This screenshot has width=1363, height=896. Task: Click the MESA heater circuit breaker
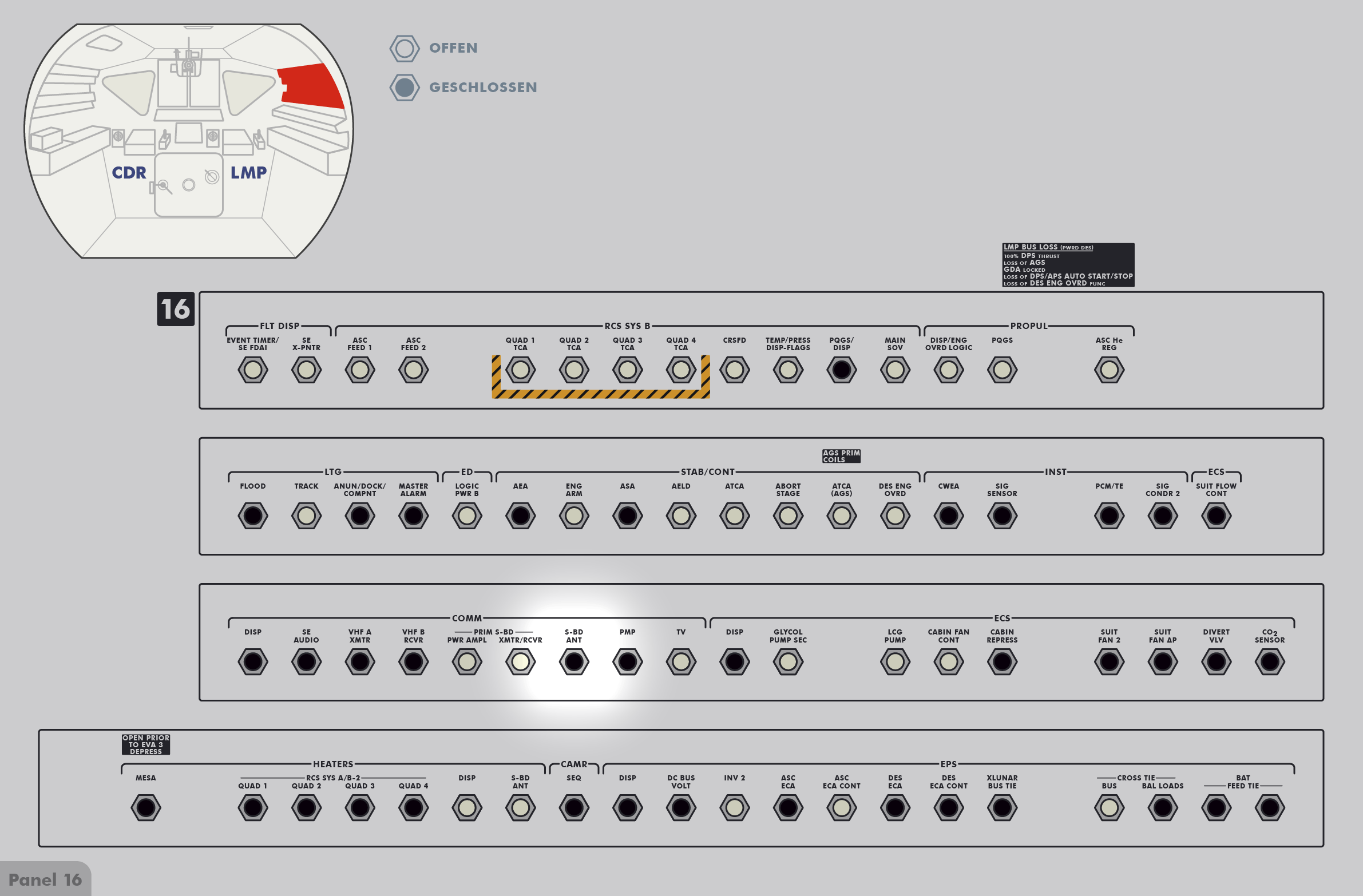[x=145, y=808]
